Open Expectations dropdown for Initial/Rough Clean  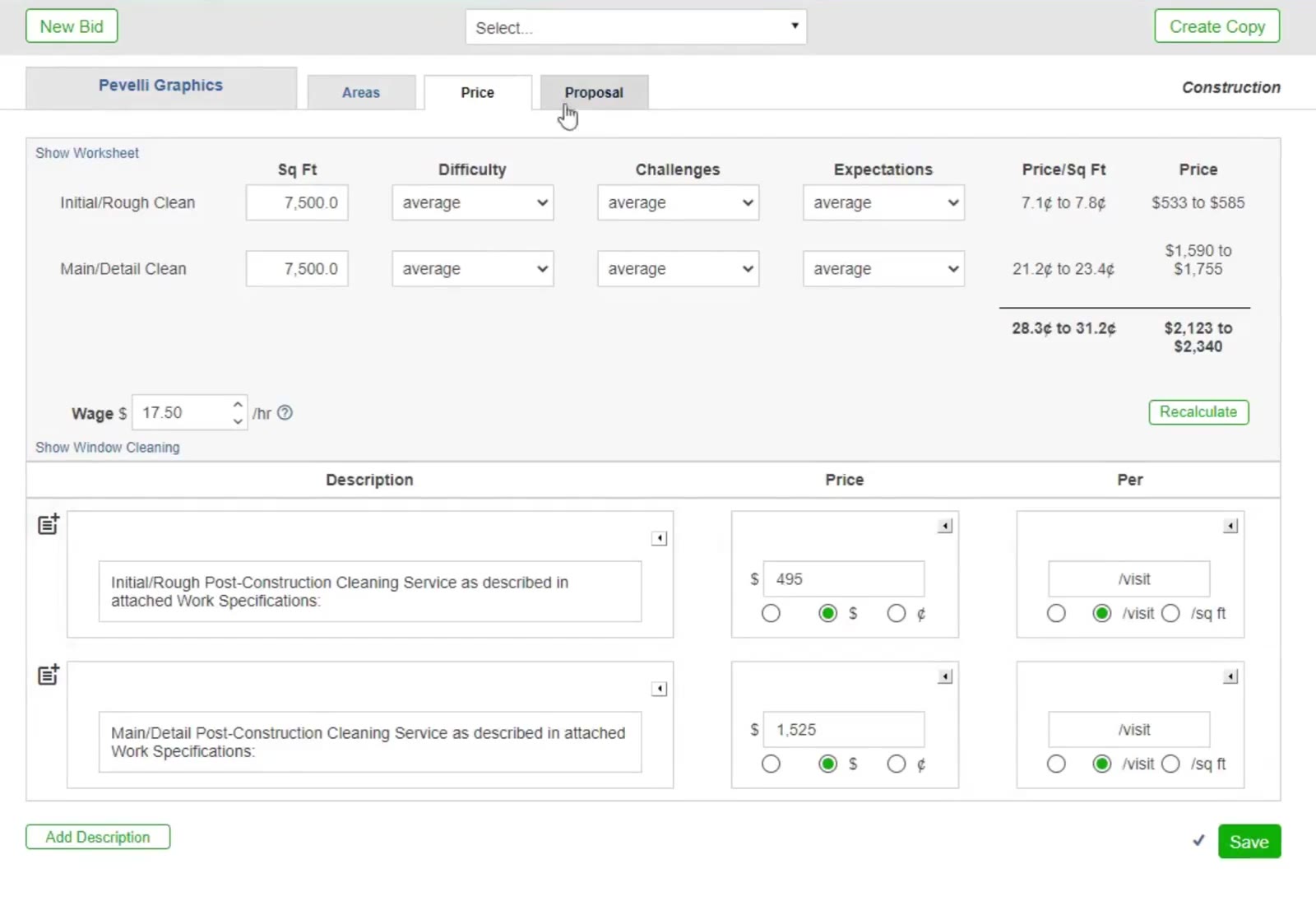pos(884,202)
